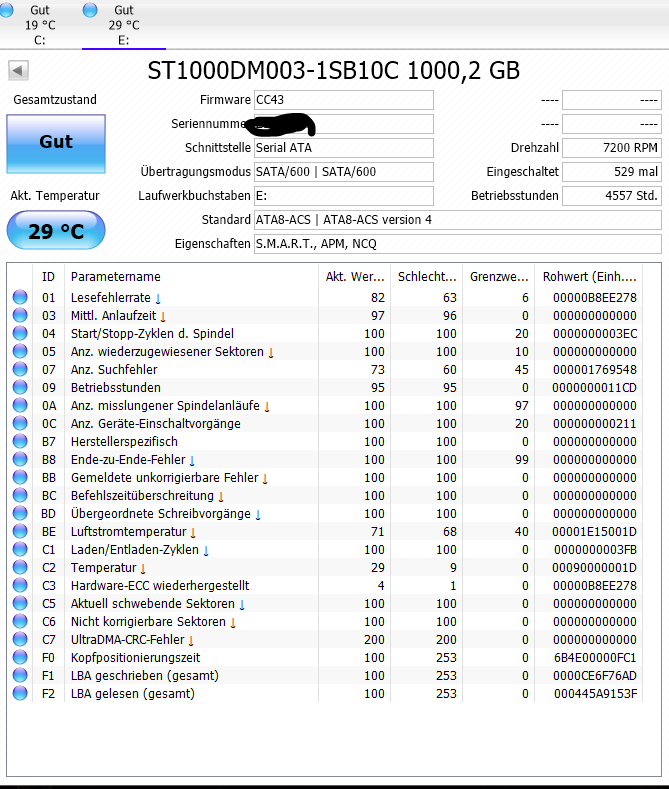The width and height of the screenshot is (669, 789).
Task: Click the Gesamtzustand label
Action: [x=55, y=100]
